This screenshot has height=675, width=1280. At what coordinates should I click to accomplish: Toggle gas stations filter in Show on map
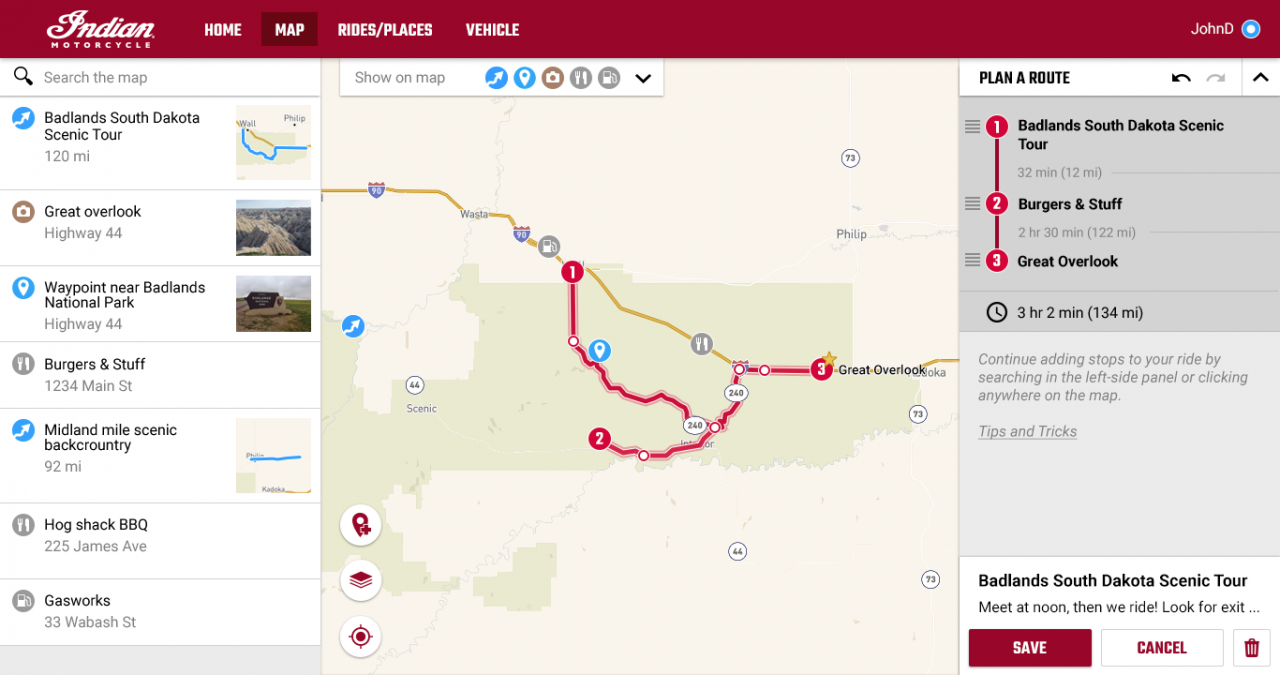[608, 78]
